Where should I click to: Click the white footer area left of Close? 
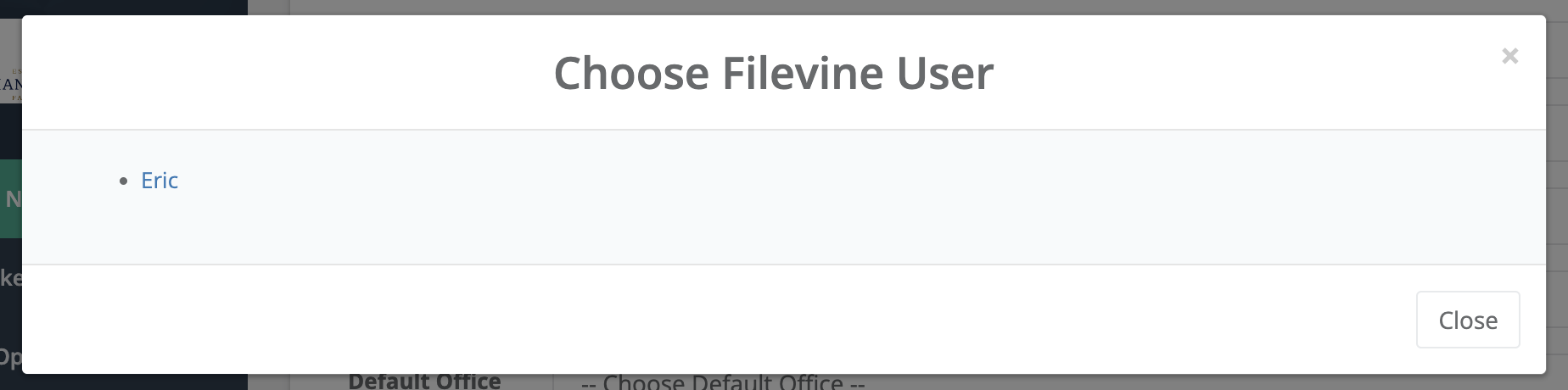(713, 320)
